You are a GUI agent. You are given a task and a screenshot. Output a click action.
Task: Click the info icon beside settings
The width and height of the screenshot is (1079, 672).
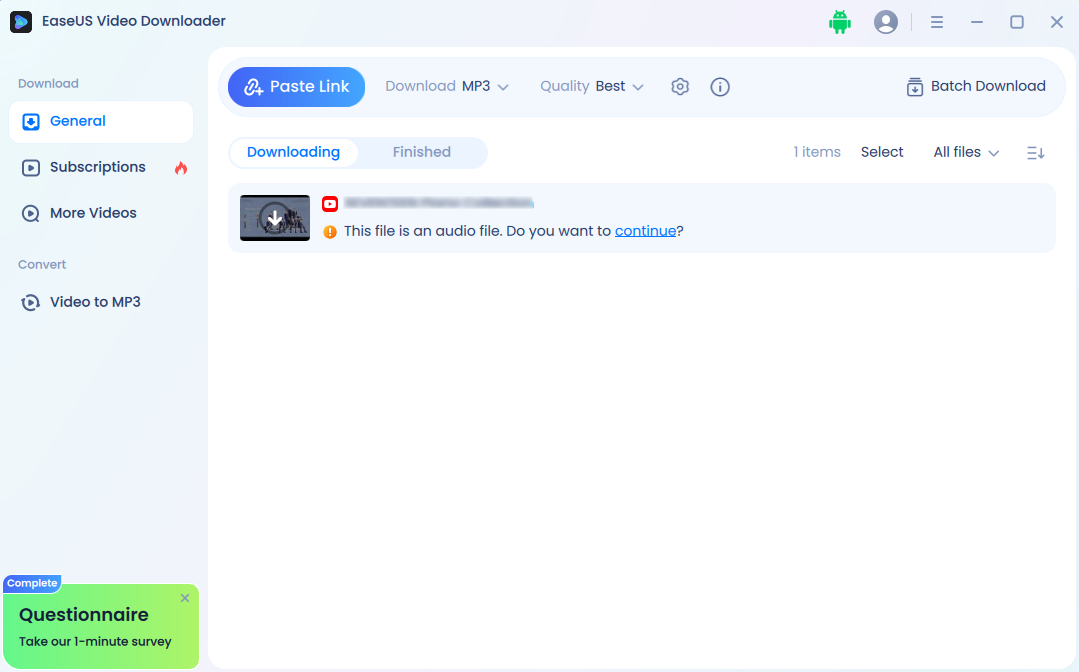click(720, 87)
